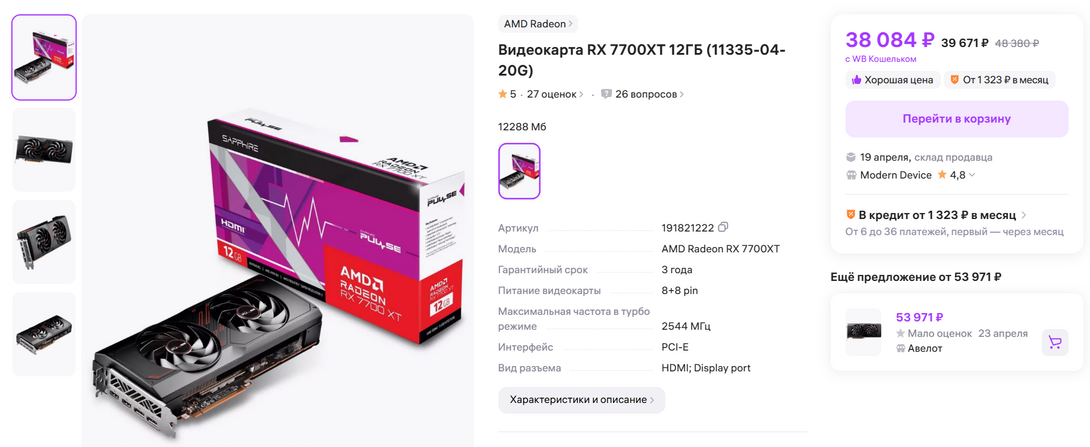Click the questions speech bubble icon
The width and height of the screenshot is (1090, 447).
click(x=605, y=94)
